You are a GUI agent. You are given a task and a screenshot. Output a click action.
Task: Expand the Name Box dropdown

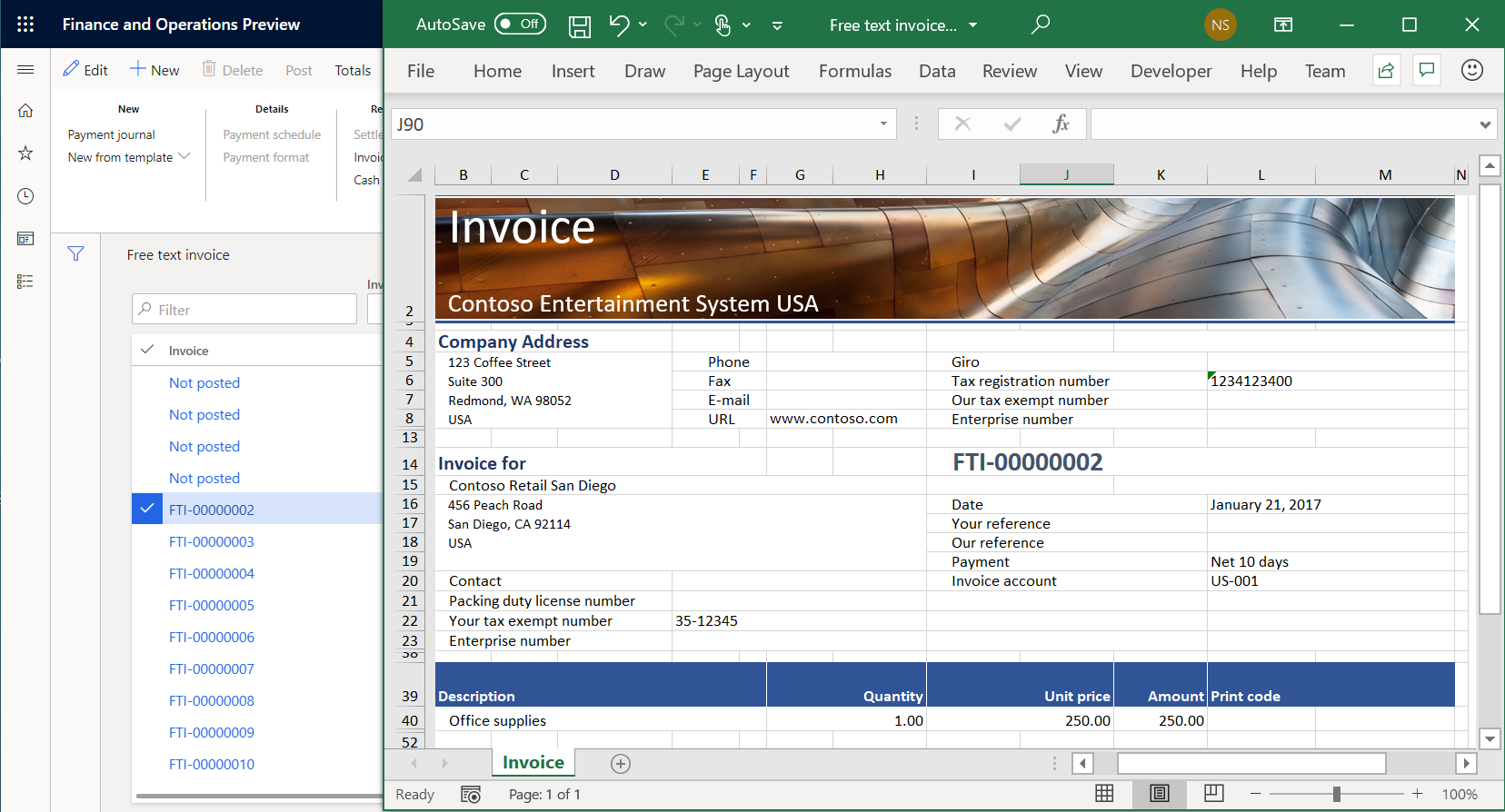(883, 124)
